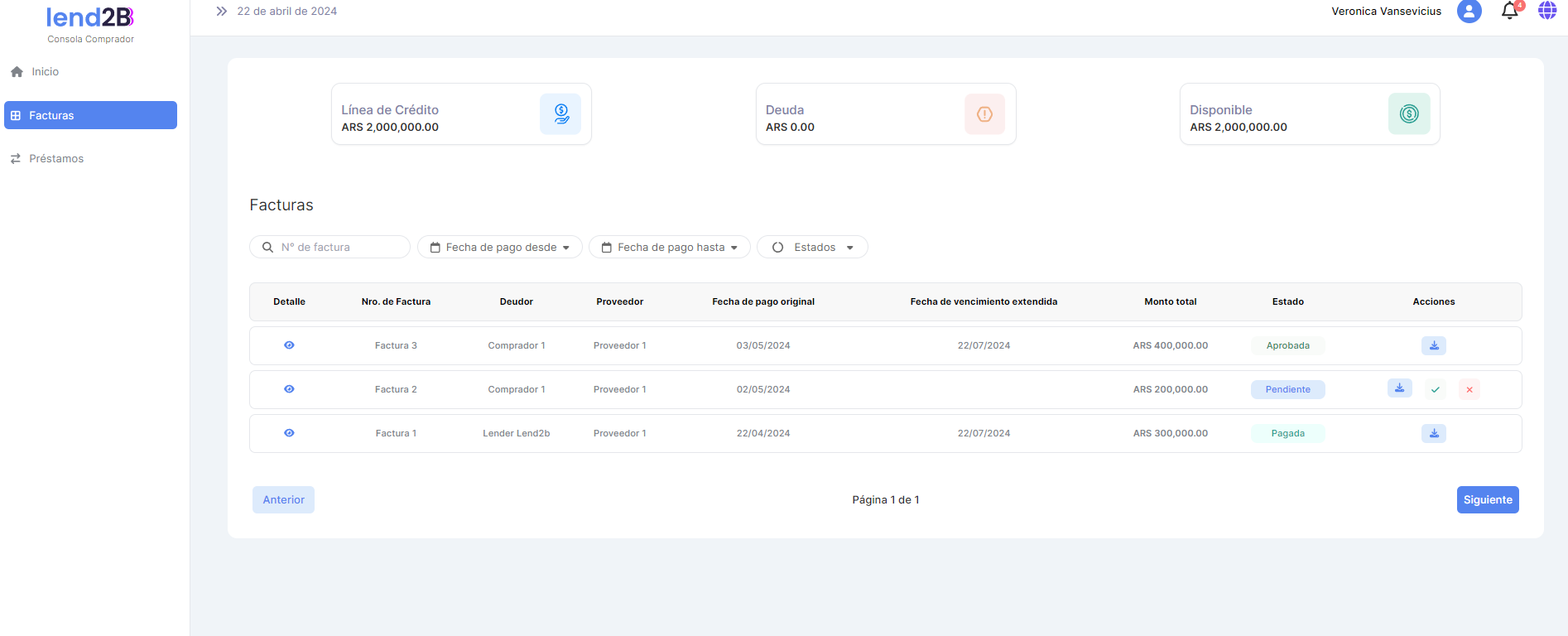Open the Fecha de pago hasta dropdown
1568x636 pixels.
(669, 247)
